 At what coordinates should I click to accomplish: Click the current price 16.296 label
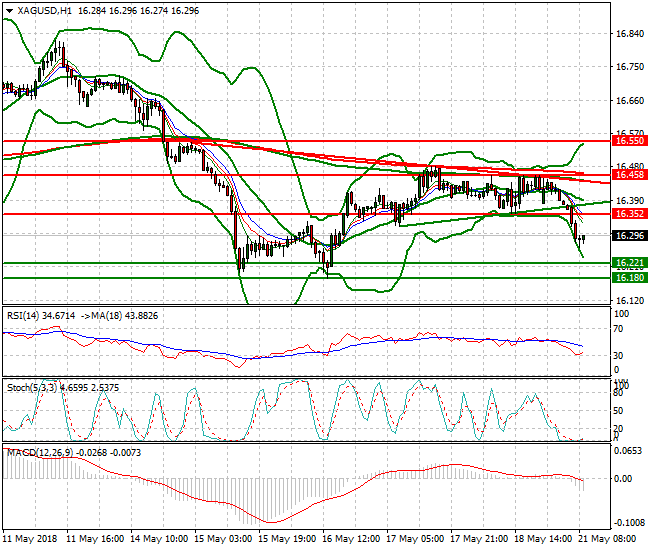630,236
